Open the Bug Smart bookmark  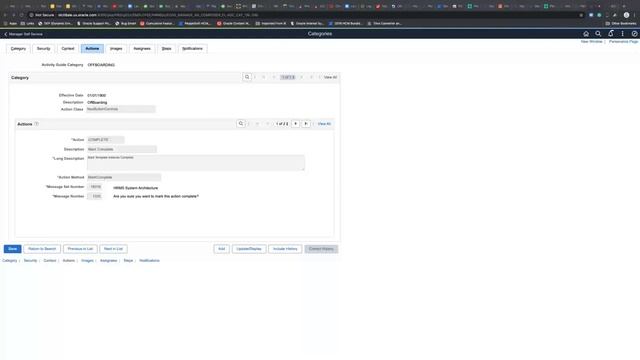[126, 24]
